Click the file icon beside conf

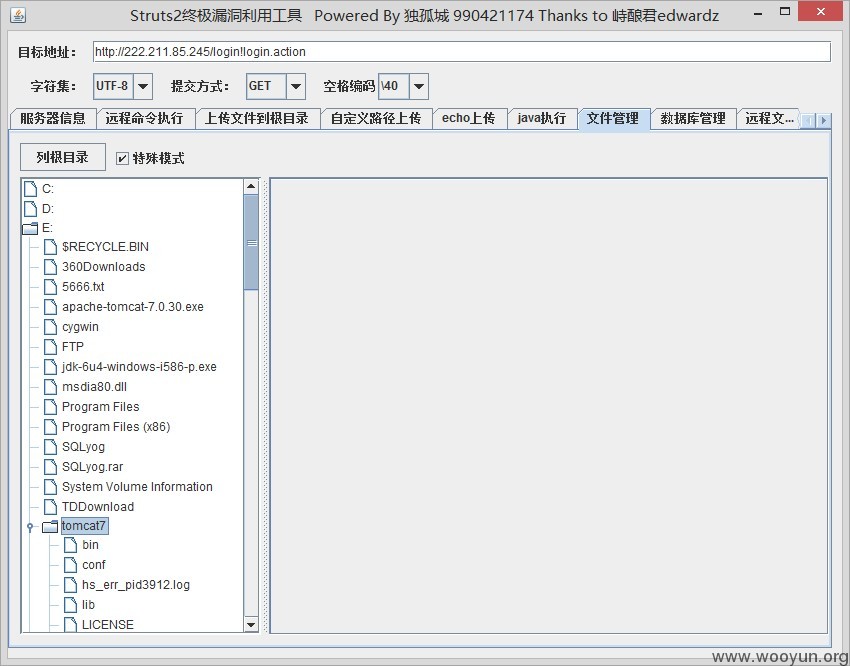click(70, 565)
